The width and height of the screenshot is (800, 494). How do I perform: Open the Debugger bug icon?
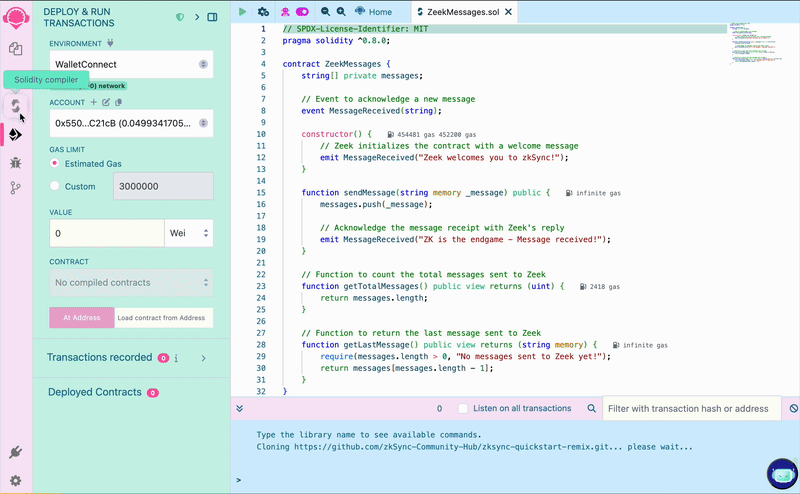(x=16, y=163)
